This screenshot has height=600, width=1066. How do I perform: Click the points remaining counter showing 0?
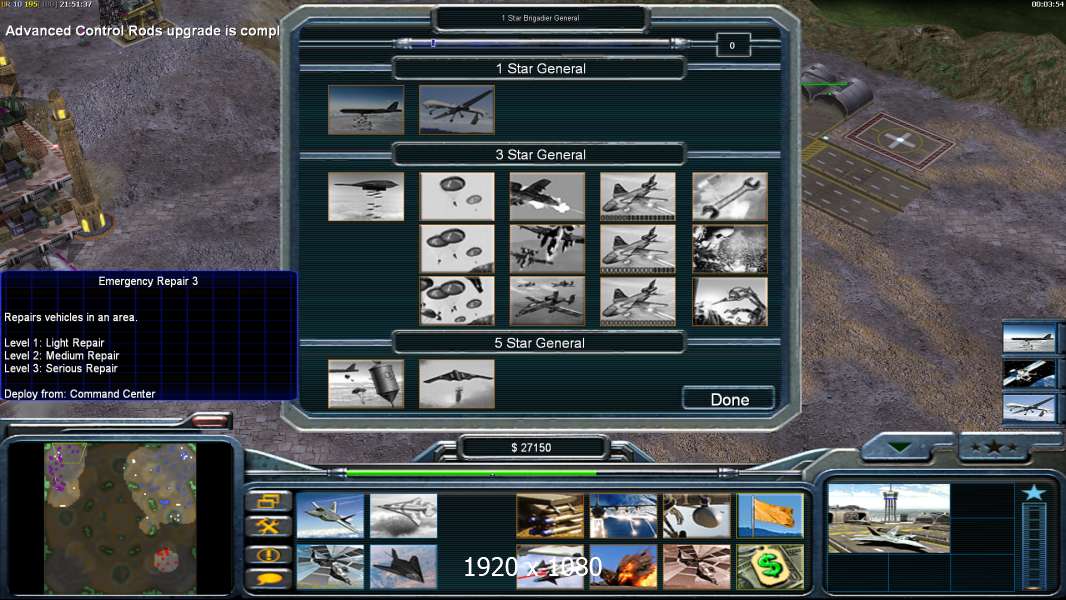click(x=733, y=46)
